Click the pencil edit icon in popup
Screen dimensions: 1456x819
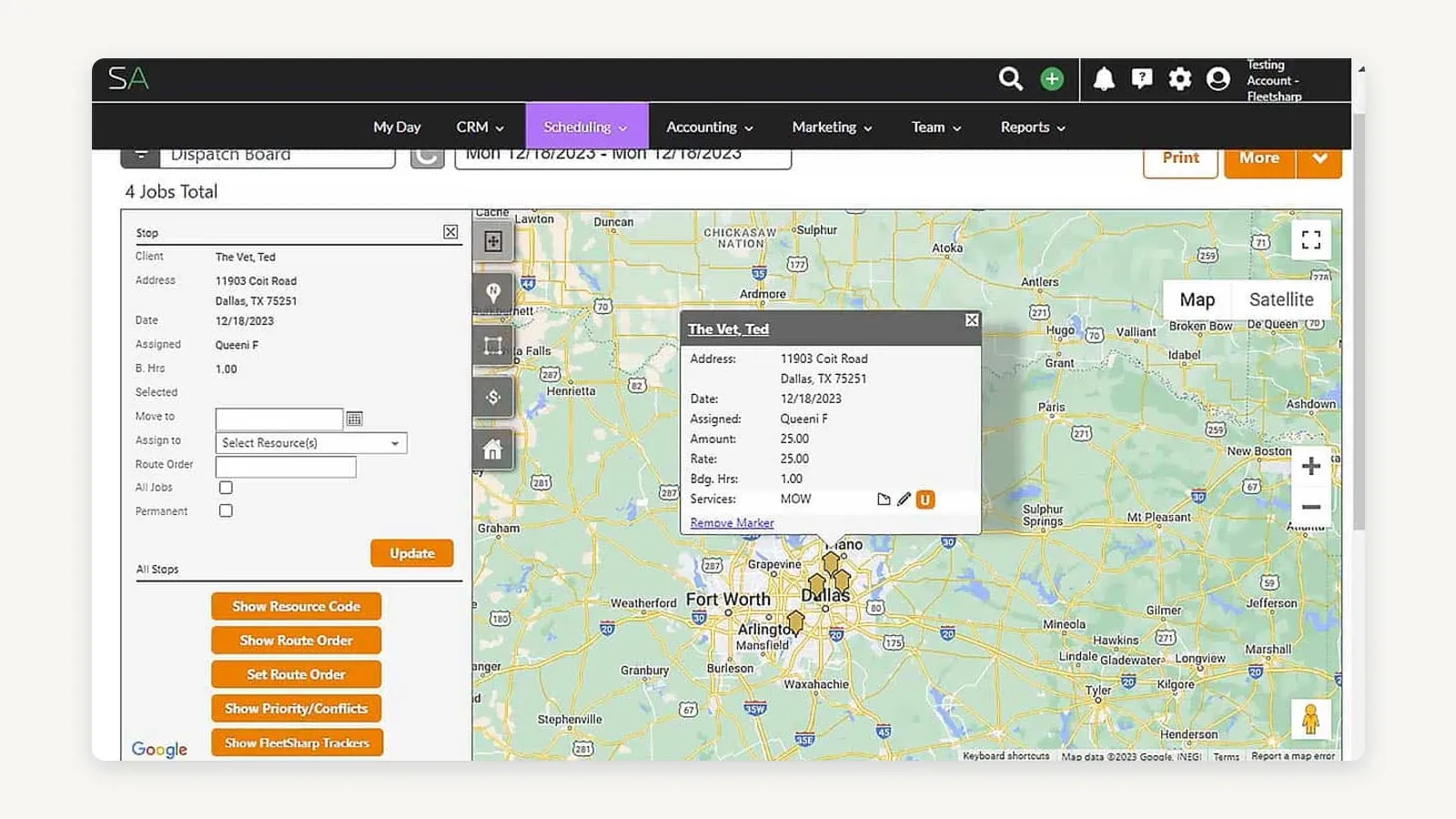click(904, 500)
